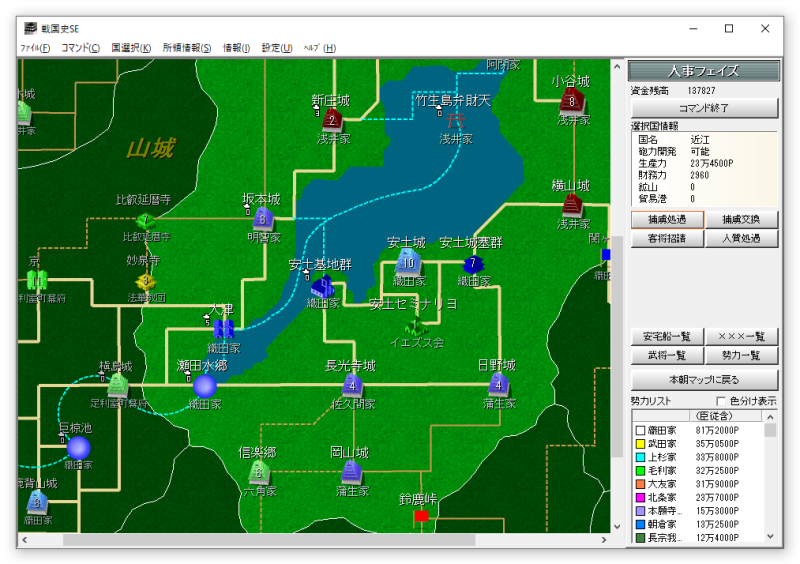Image resolution: width=800 pixels, height=564 pixels.
Task: Click the Okayama castle icon (岡山城)
Action: point(352,473)
